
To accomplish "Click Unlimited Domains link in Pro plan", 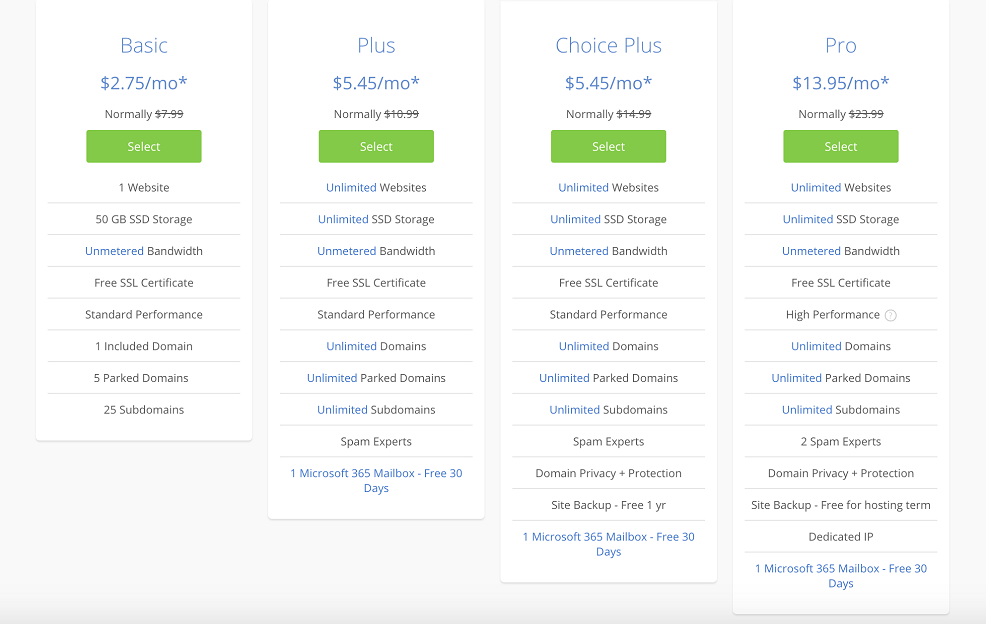I will click(816, 346).
